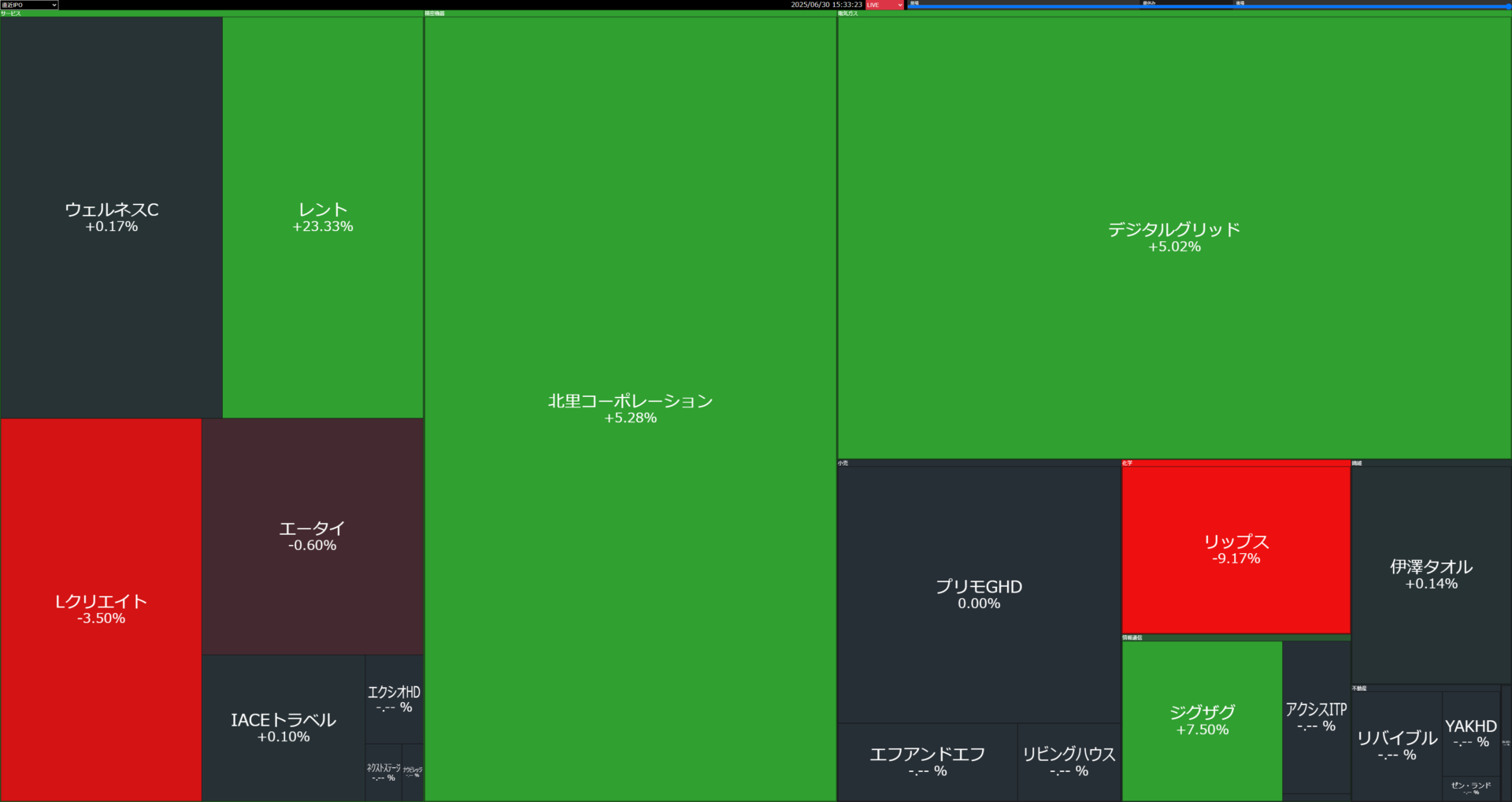This screenshot has height=802, width=1512.
Task: Click the ネクストステージ tile
Action: (x=384, y=773)
